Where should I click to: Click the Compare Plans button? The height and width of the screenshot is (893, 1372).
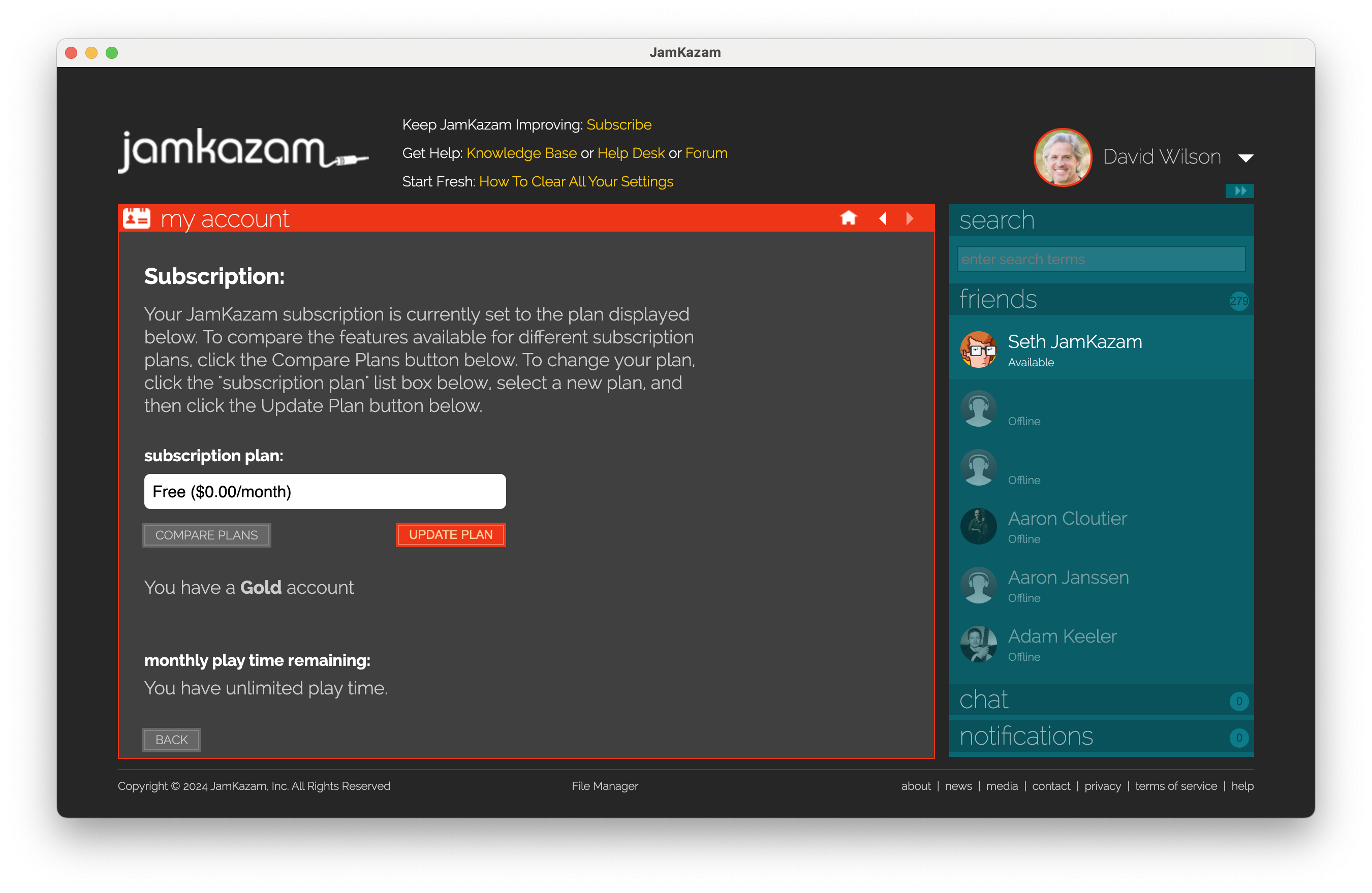point(206,535)
